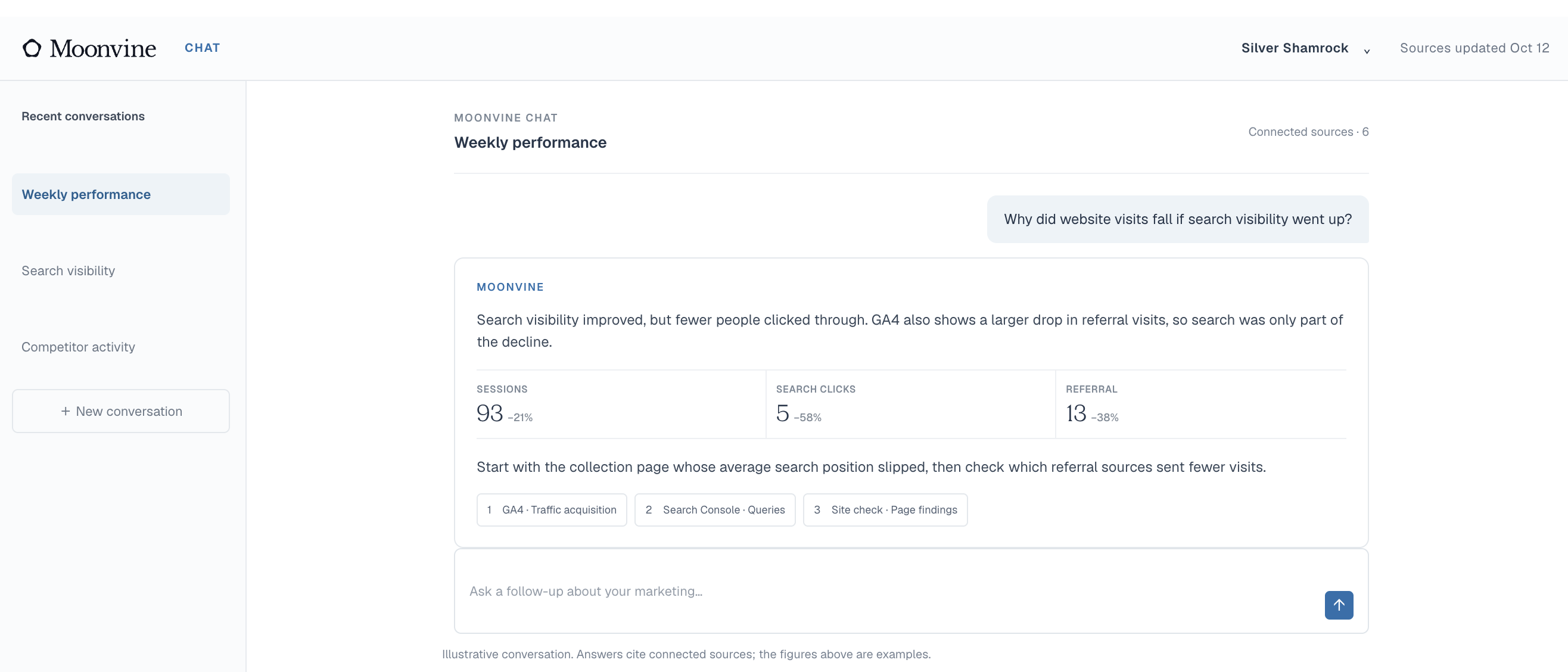Send the follow-up with the arrow button
This screenshot has width=1568, height=672.
click(1339, 605)
